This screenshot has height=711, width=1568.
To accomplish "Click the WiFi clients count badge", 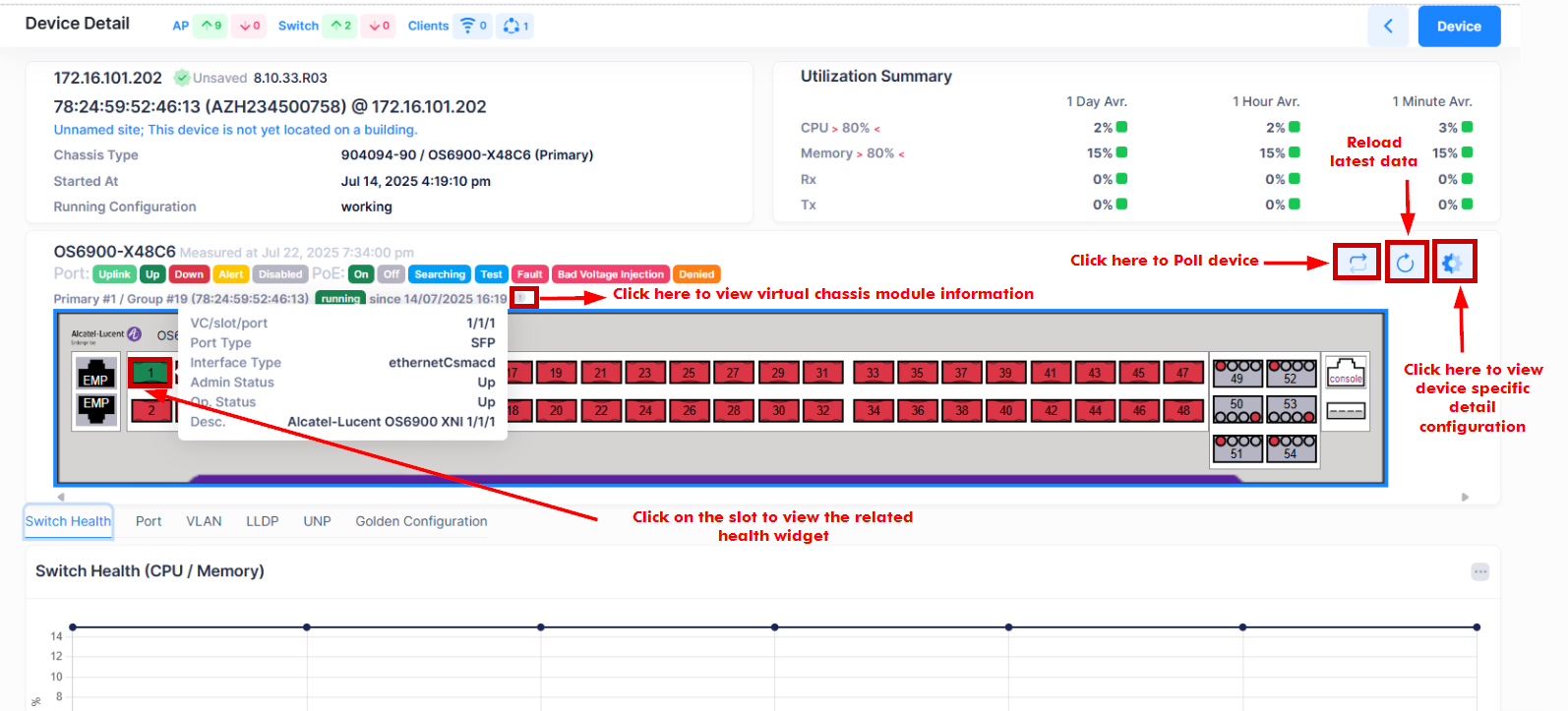I will tap(473, 27).
